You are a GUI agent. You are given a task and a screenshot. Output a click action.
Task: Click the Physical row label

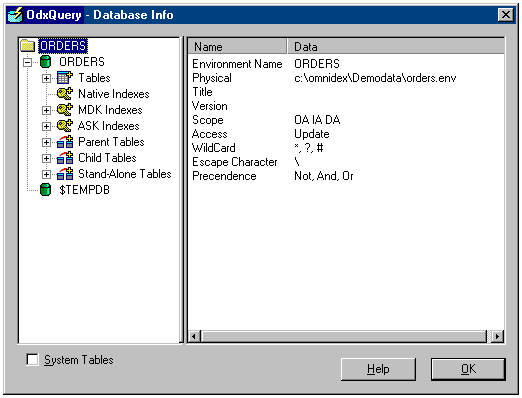click(212, 78)
